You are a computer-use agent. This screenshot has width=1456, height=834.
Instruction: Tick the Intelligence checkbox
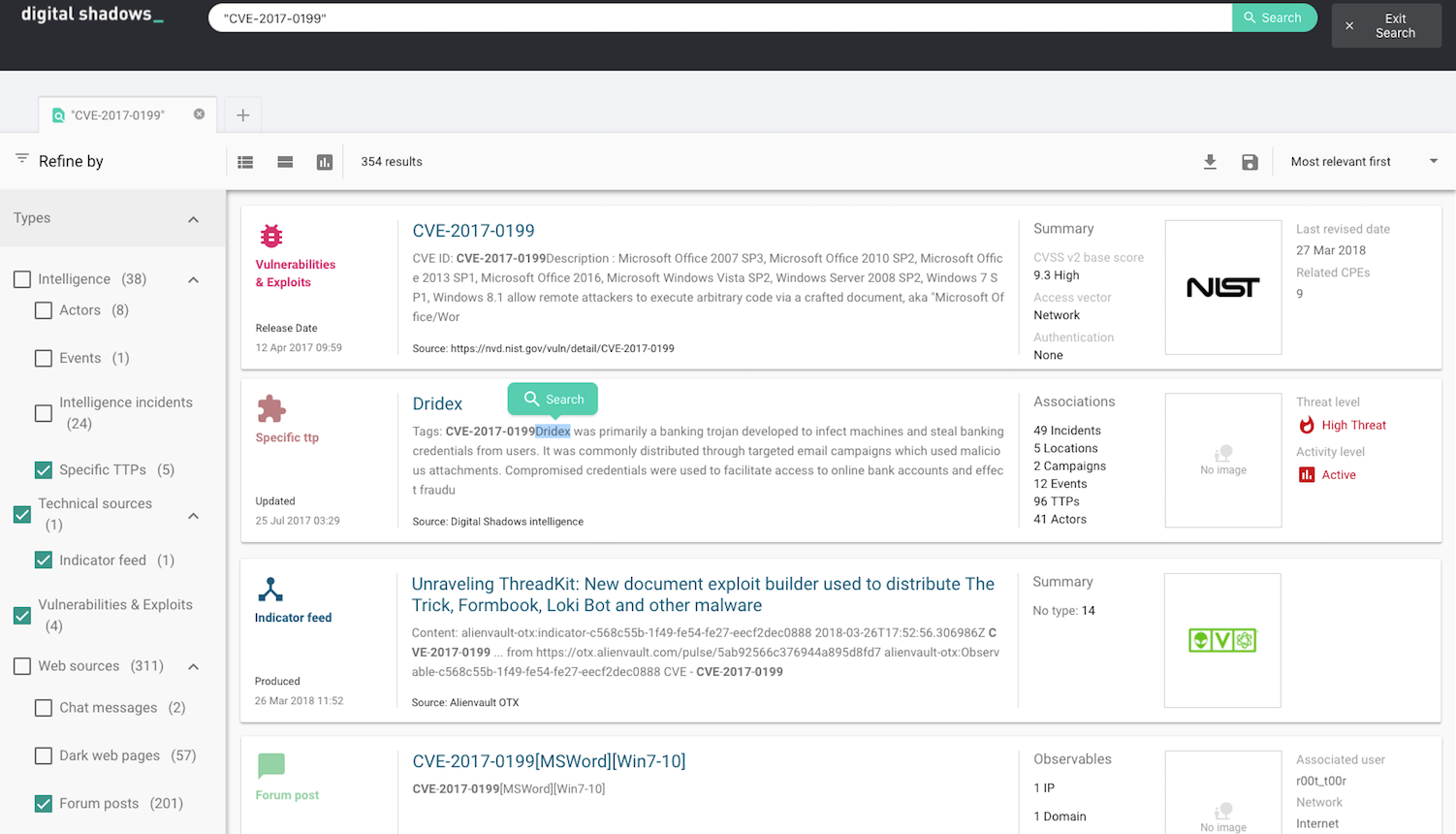point(22,279)
